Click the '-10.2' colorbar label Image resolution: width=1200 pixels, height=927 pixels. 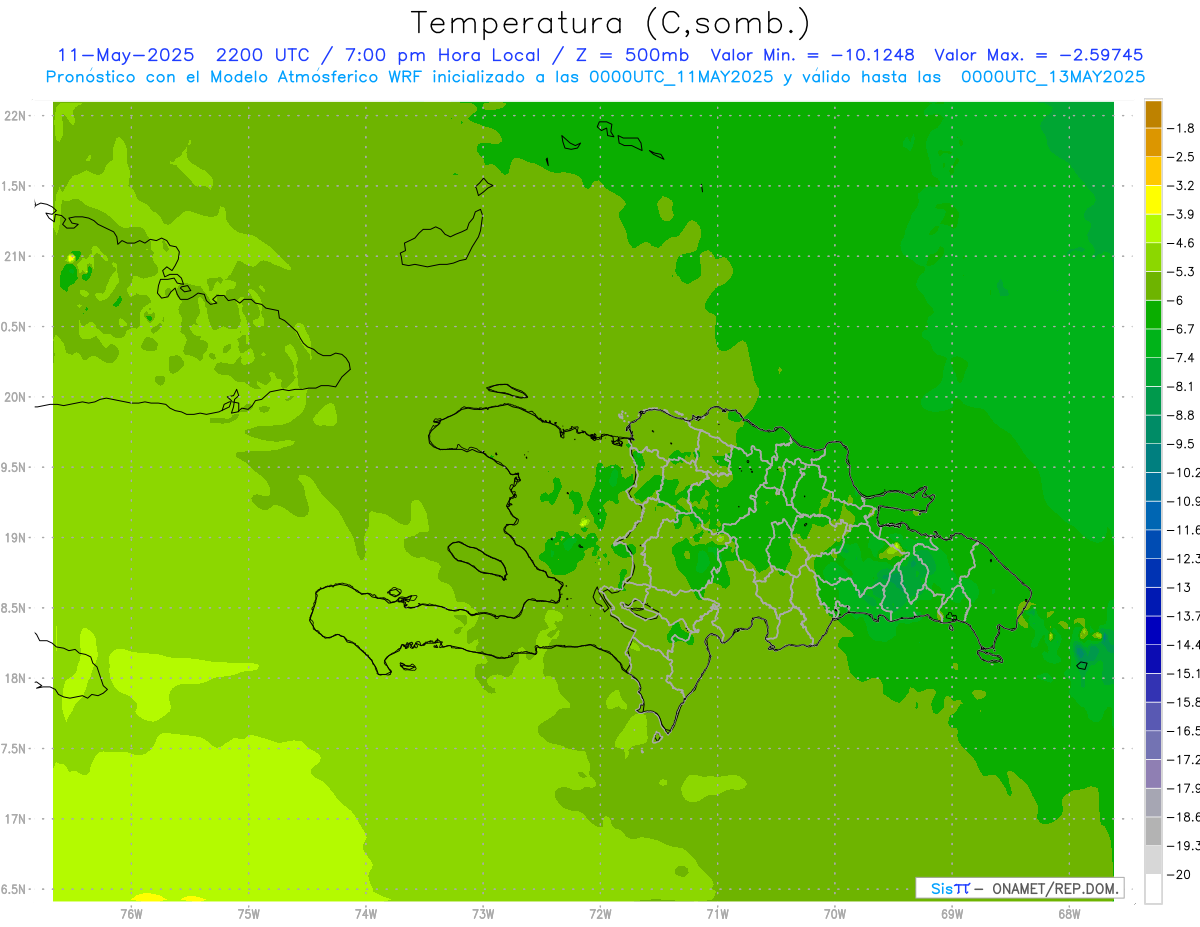coord(1184,473)
